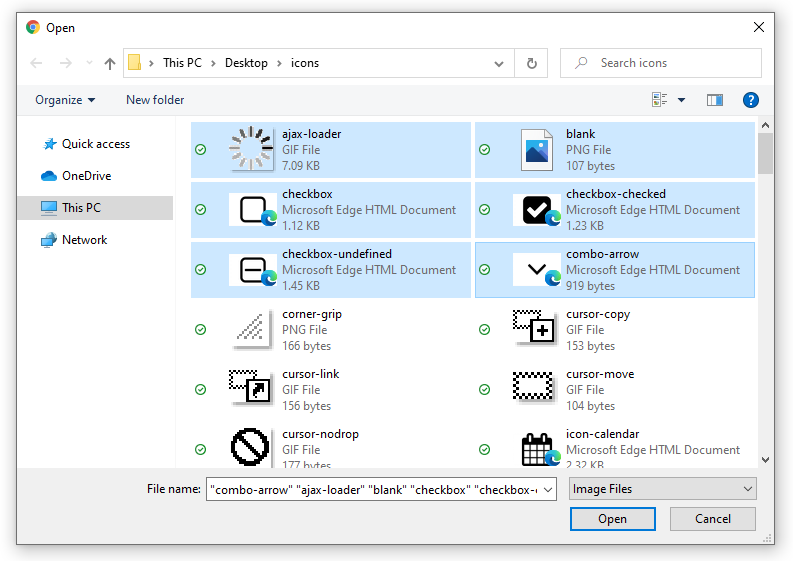Click the ajax-loader spinner thumbnail
Image resolution: width=793 pixels, height=561 pixels.
251,149
